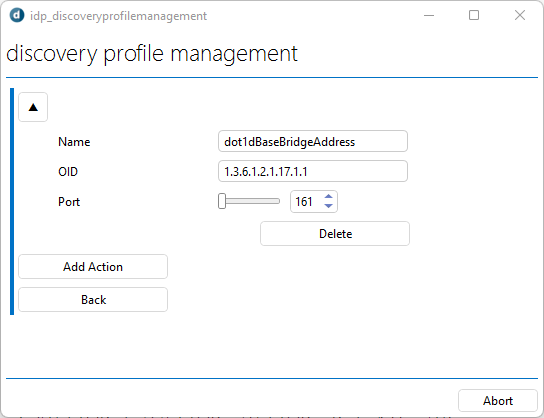Click the app icon in the title bar
Viewport: 544px width, 418px height.
17,15
